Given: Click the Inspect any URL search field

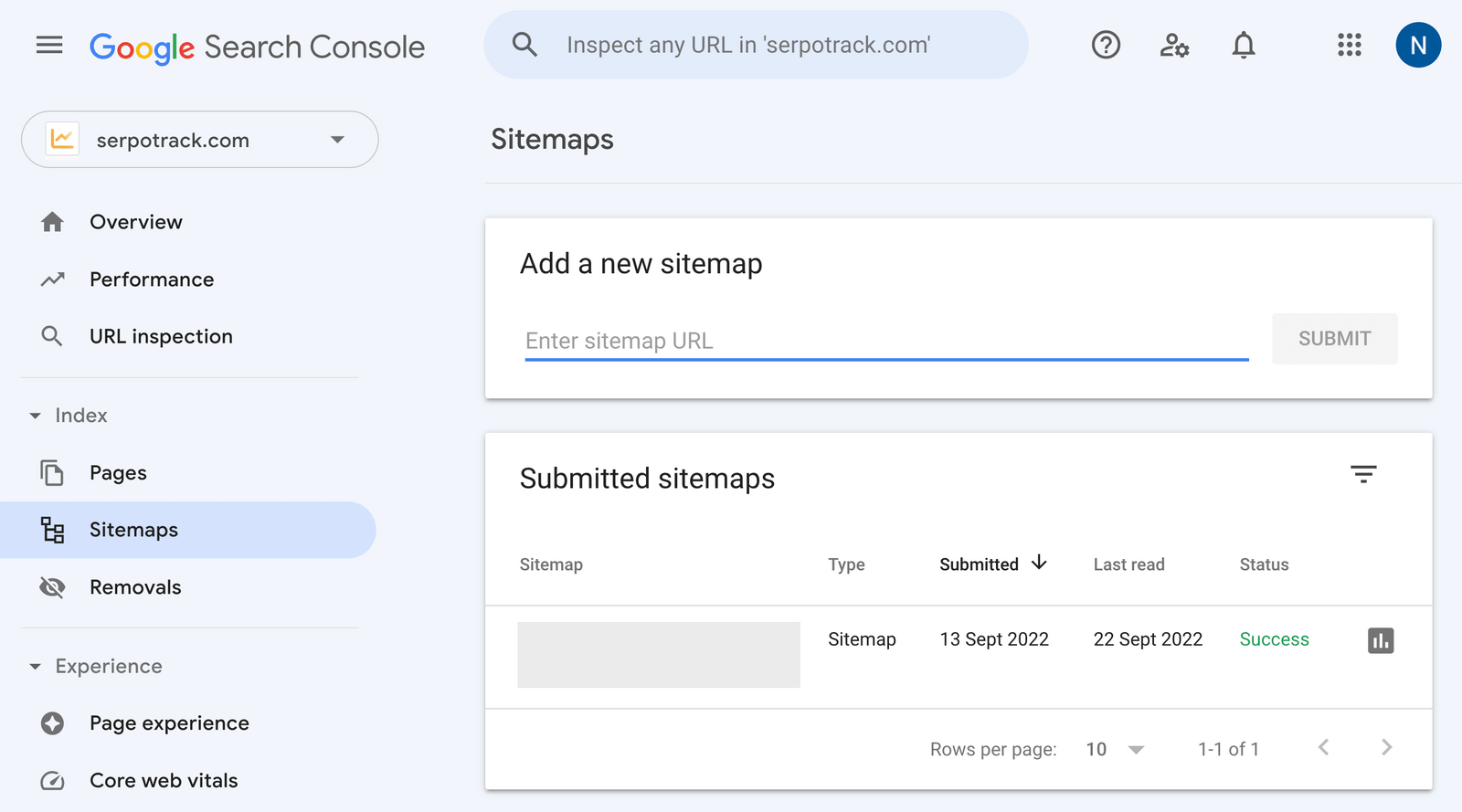Looking at the screenshot, I should click(756, 45).
